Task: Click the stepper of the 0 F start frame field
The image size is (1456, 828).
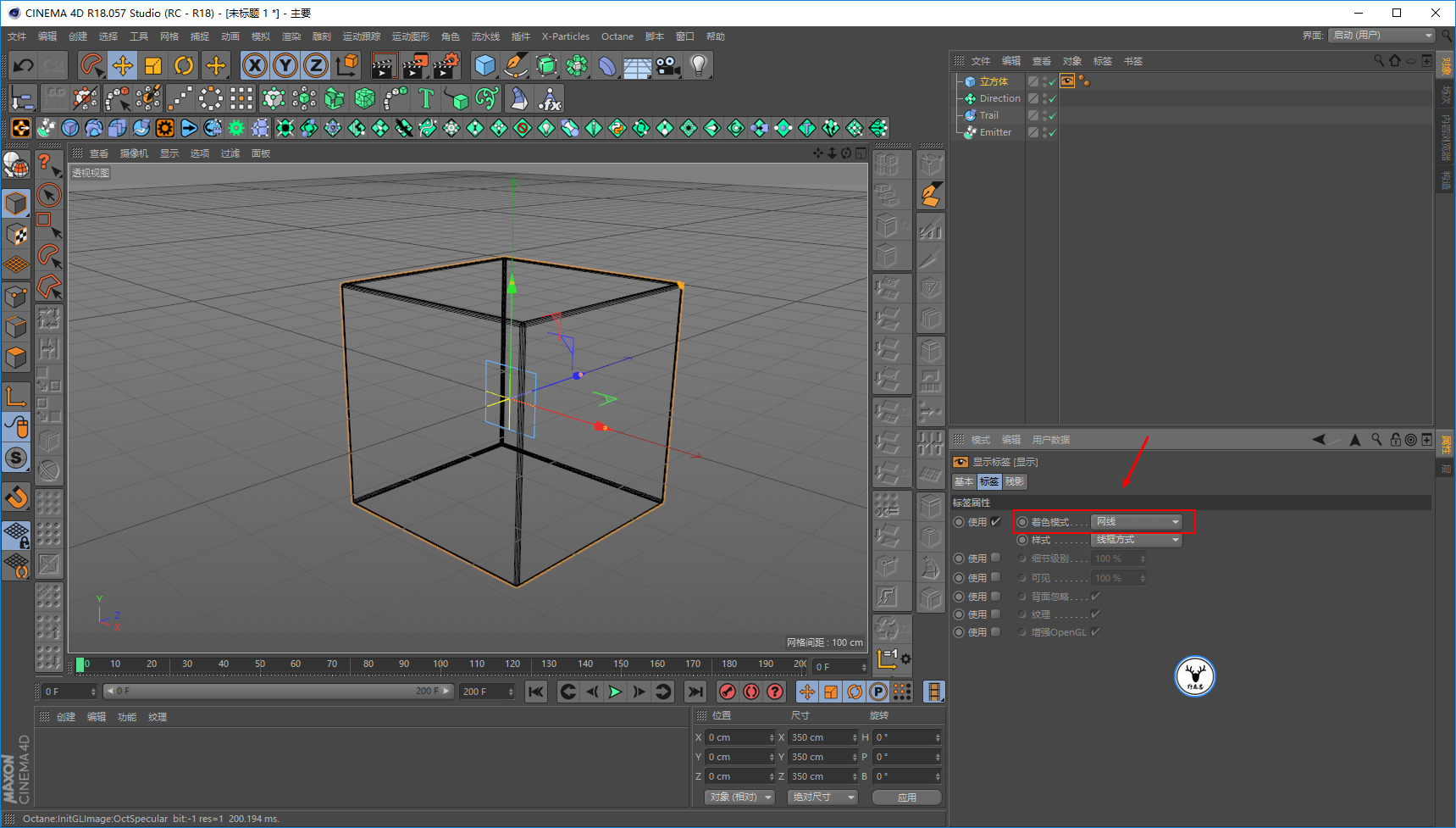Action: tap(93, 692)
